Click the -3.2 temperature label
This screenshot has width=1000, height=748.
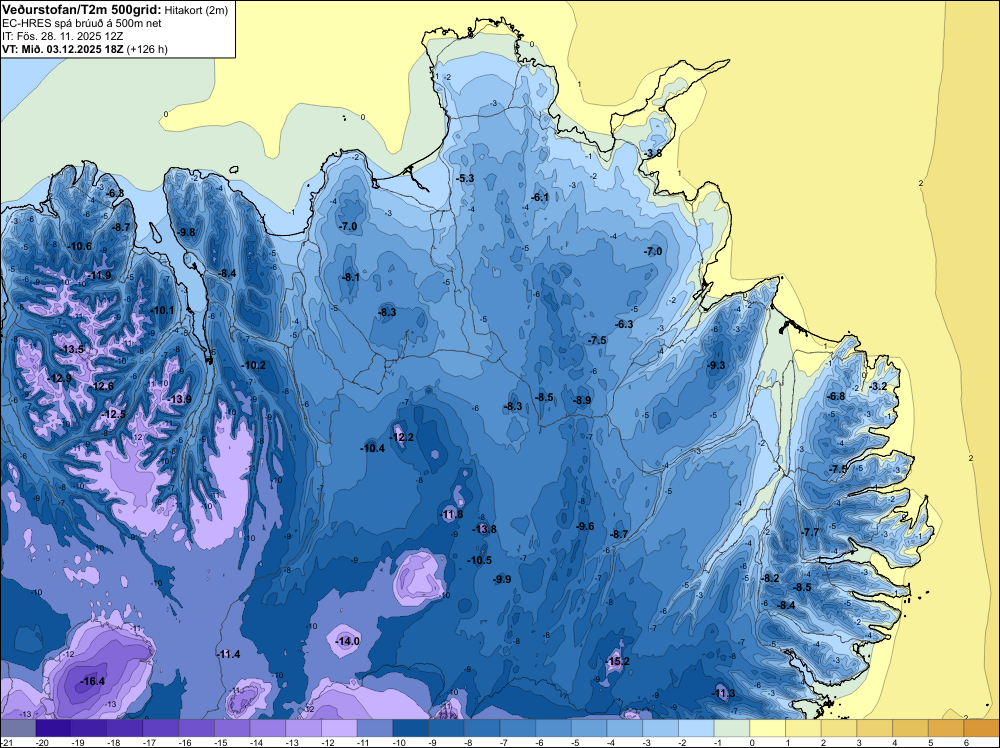878,386
